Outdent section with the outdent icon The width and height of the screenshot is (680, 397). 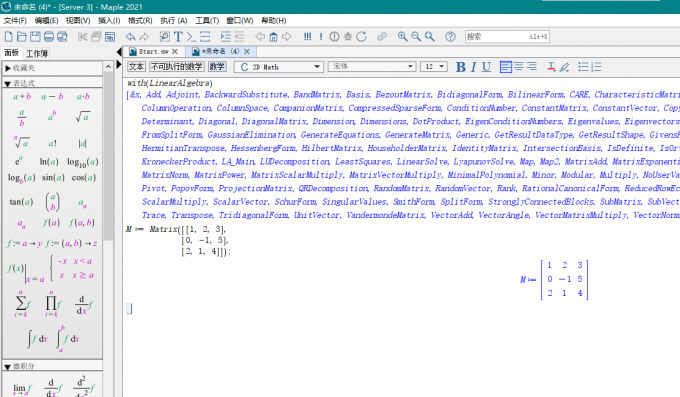(x=239, y=37)
